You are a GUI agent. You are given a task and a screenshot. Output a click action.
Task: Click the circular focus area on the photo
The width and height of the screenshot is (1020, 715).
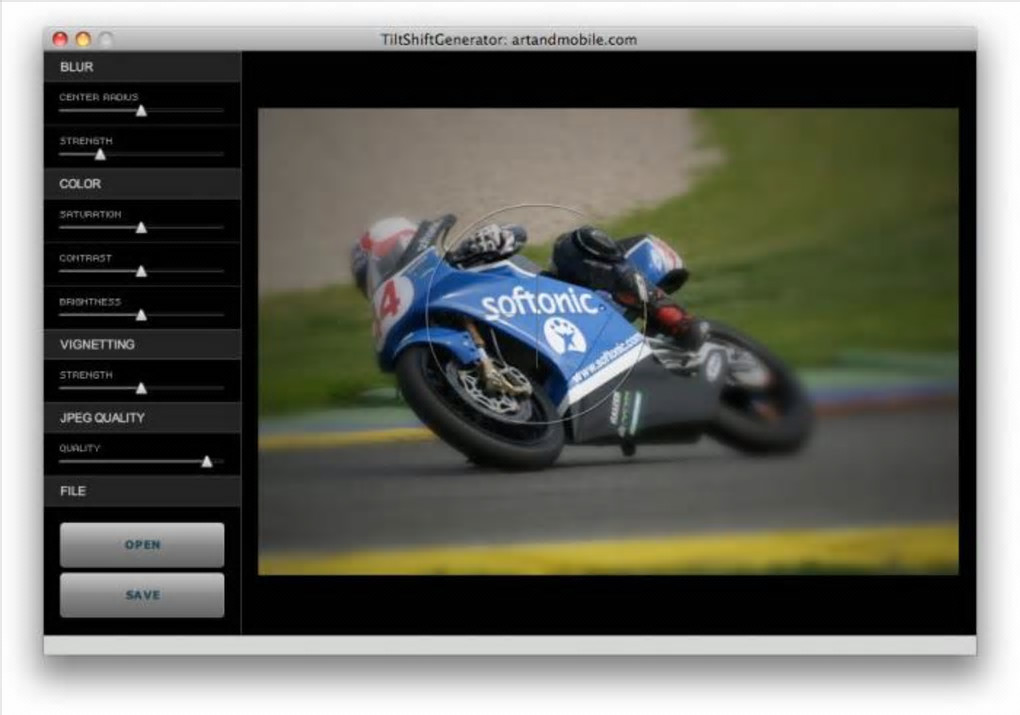(x=536, y=314)
